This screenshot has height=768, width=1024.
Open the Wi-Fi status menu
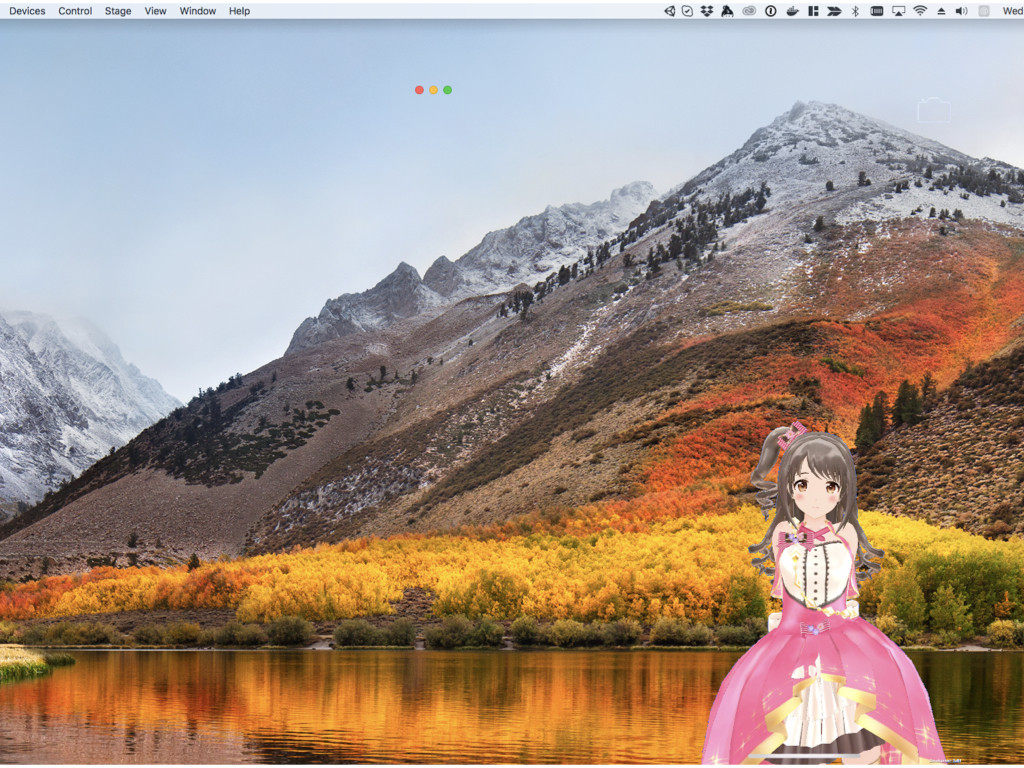[x=920, y=11]
